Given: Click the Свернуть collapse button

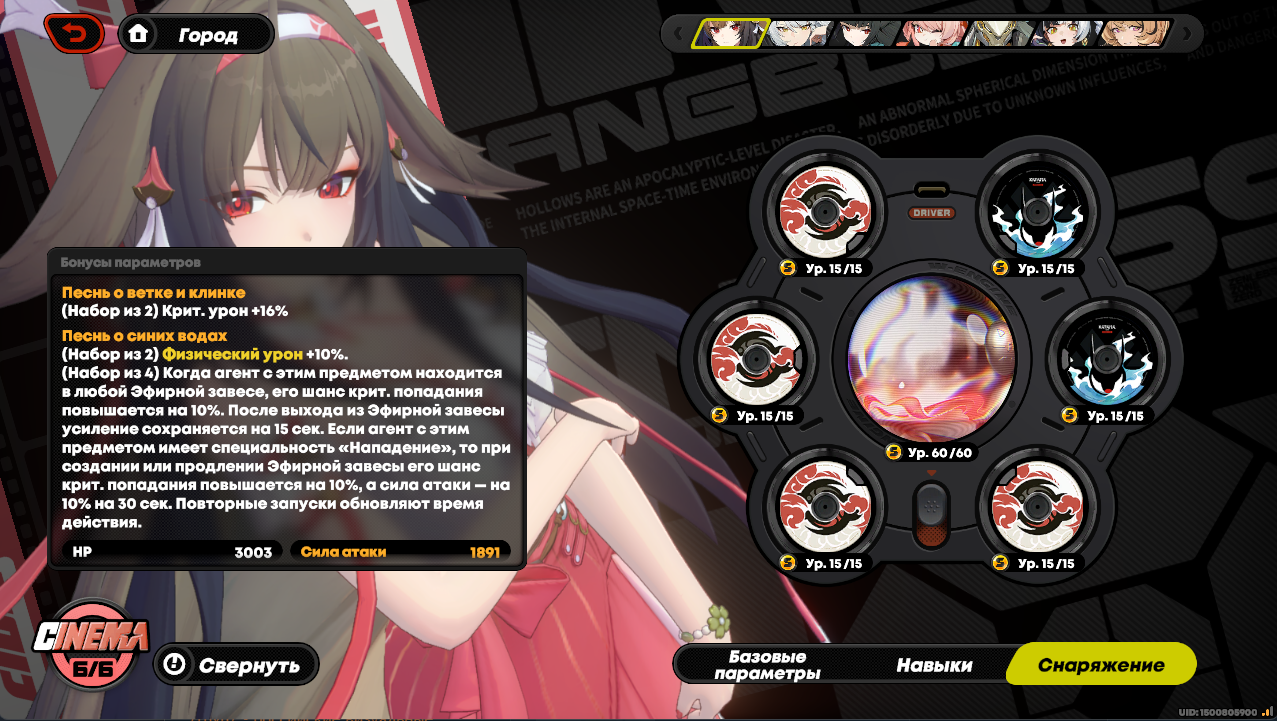Looking at the screenshot, I should tap(236, 665).
